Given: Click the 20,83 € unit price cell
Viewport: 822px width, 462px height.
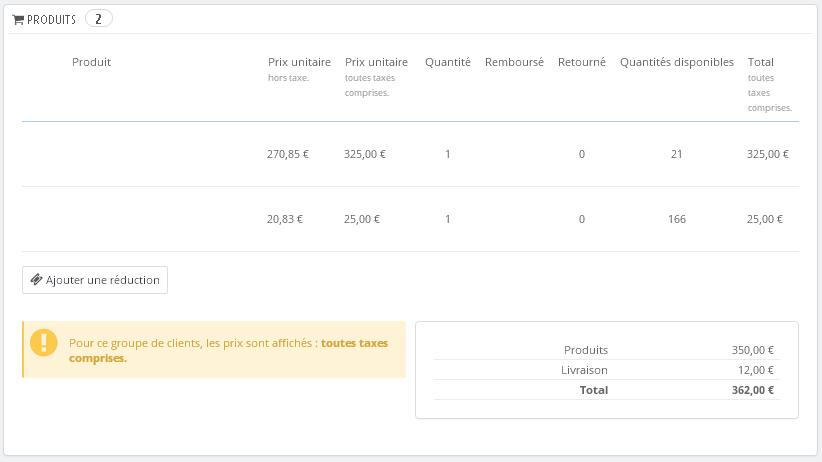Looking at the screenshot, I should [x=285, y=219].
